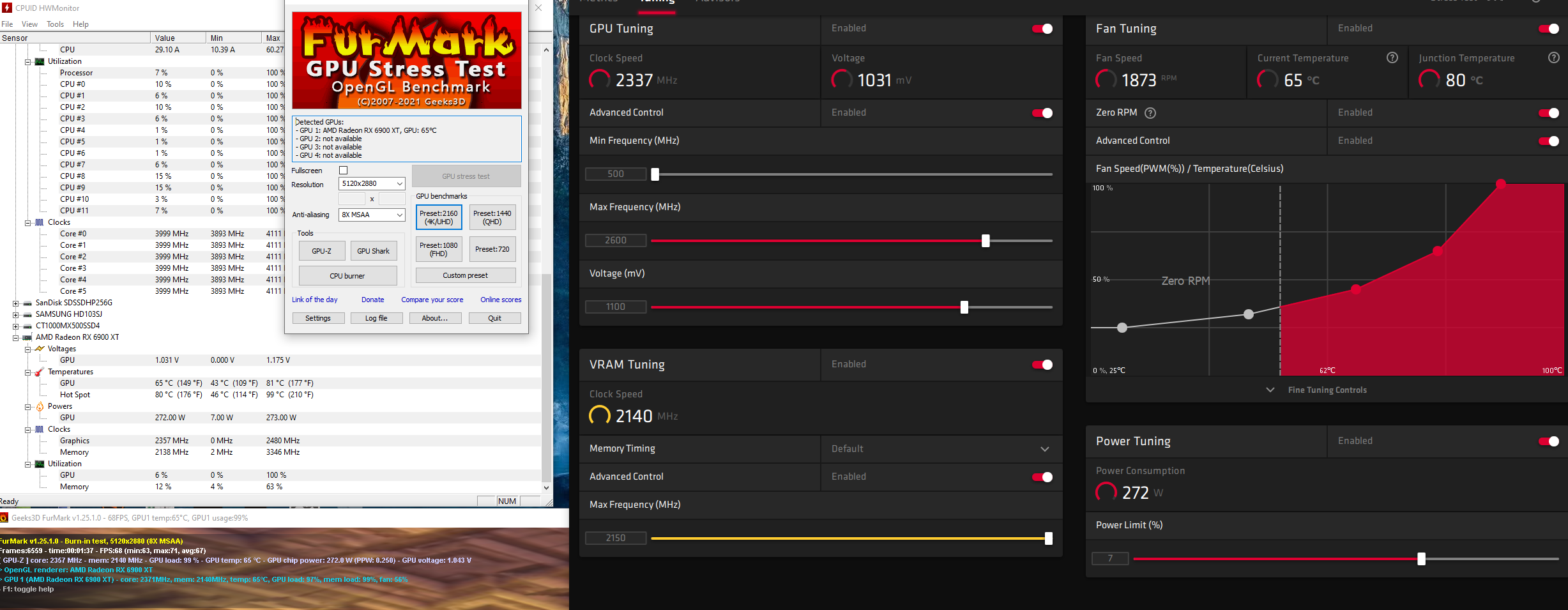The height and width of the screenshot is (610, 1568).
Task: Collapse the Fine Tuning Controls chevron
Action: click(x=1270, y=390)
